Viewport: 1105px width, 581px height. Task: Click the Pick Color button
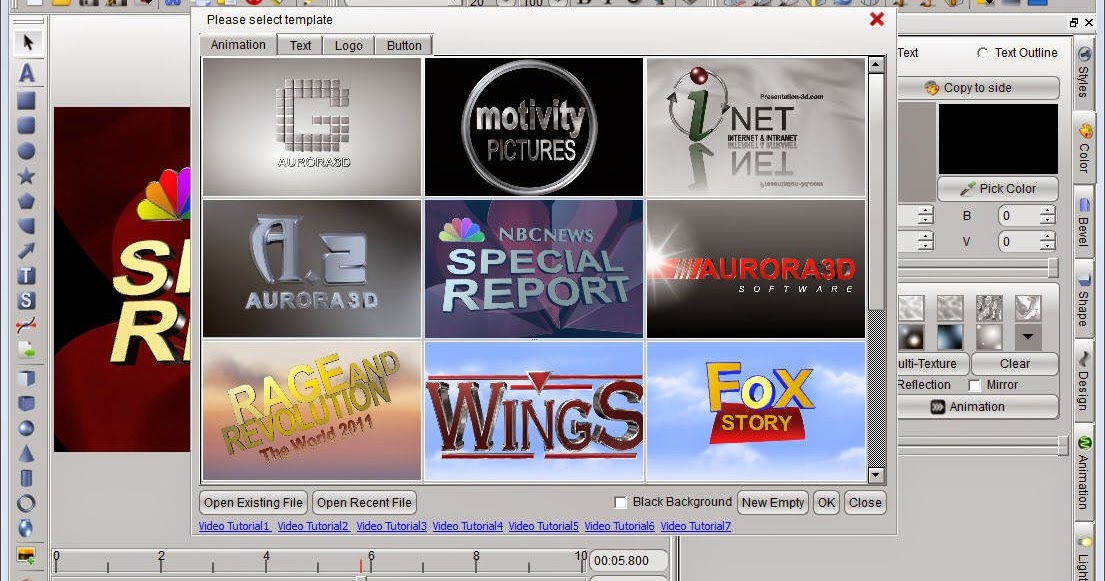point(997,189)
